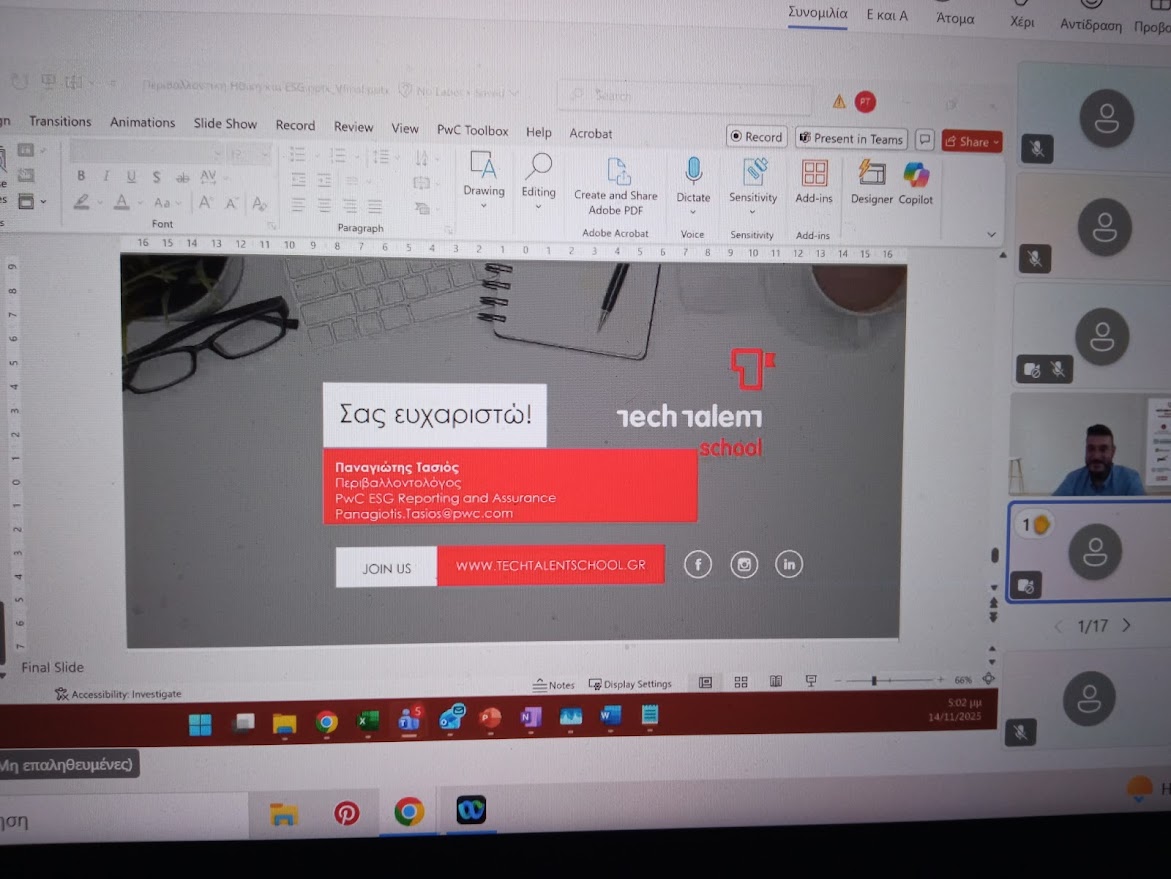Switch to Slide Sorter view

[x=741, y=682]
